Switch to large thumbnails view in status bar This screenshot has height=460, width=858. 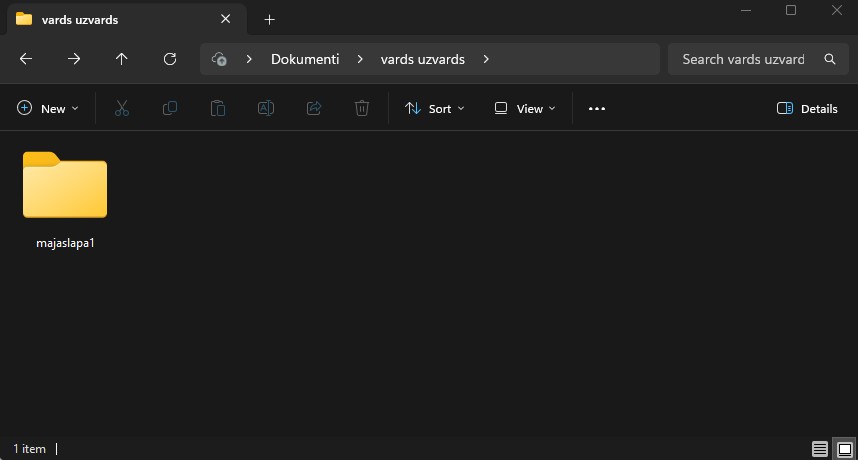(x=844, y=449)
